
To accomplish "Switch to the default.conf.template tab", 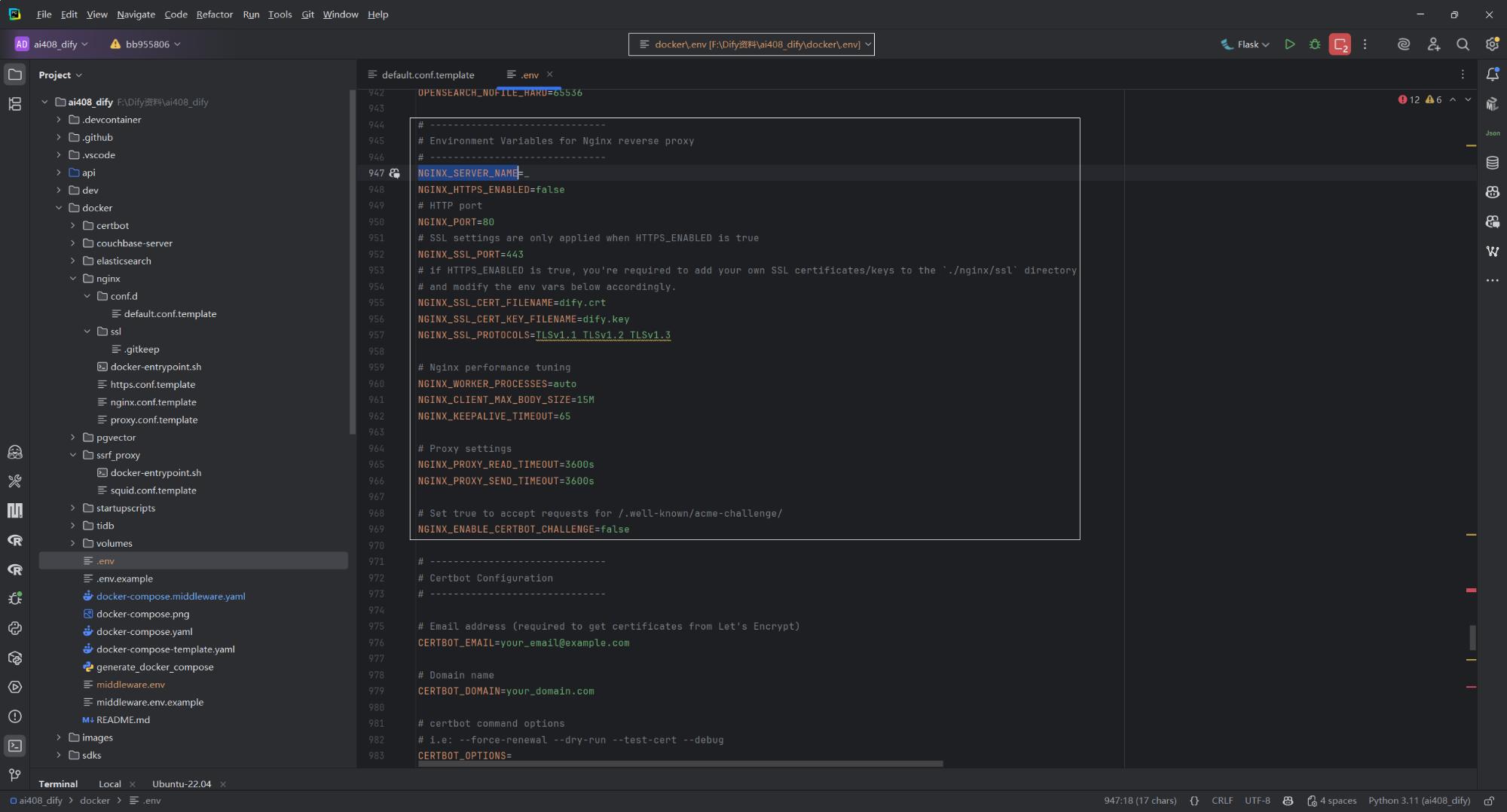I will tap(427, 75).
